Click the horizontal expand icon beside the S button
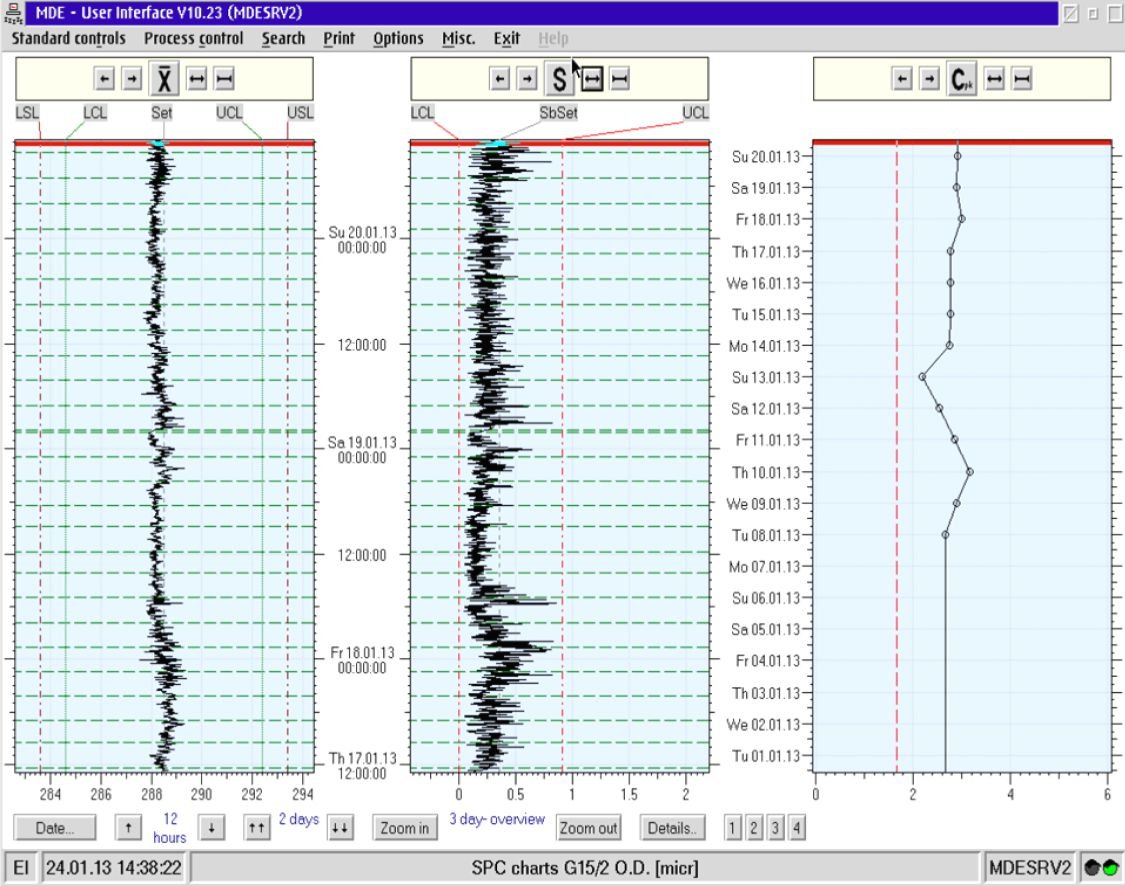The image size is (1125, 886). tap(590, 77)
